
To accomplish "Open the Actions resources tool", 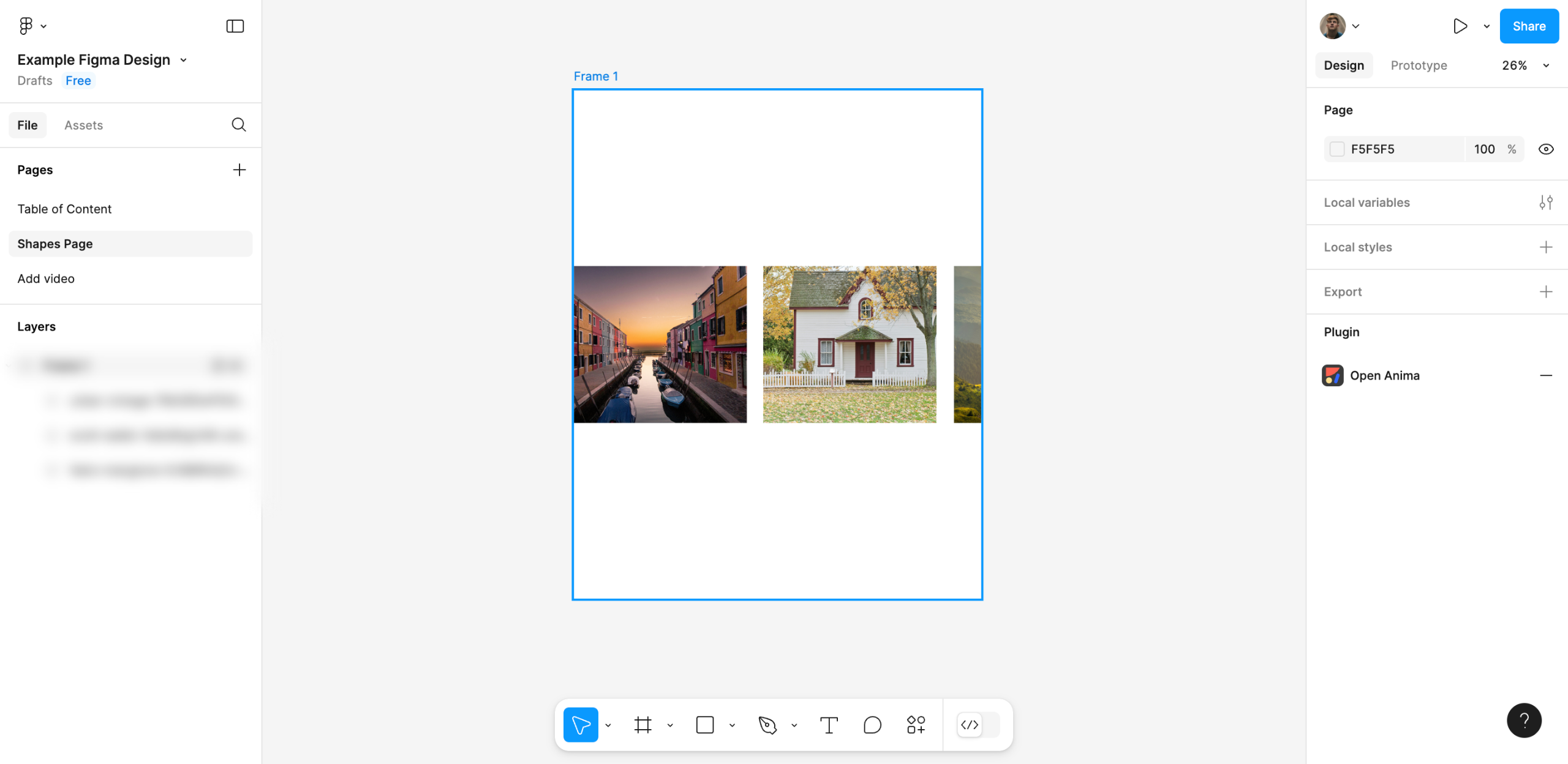I will click(916, 725).
